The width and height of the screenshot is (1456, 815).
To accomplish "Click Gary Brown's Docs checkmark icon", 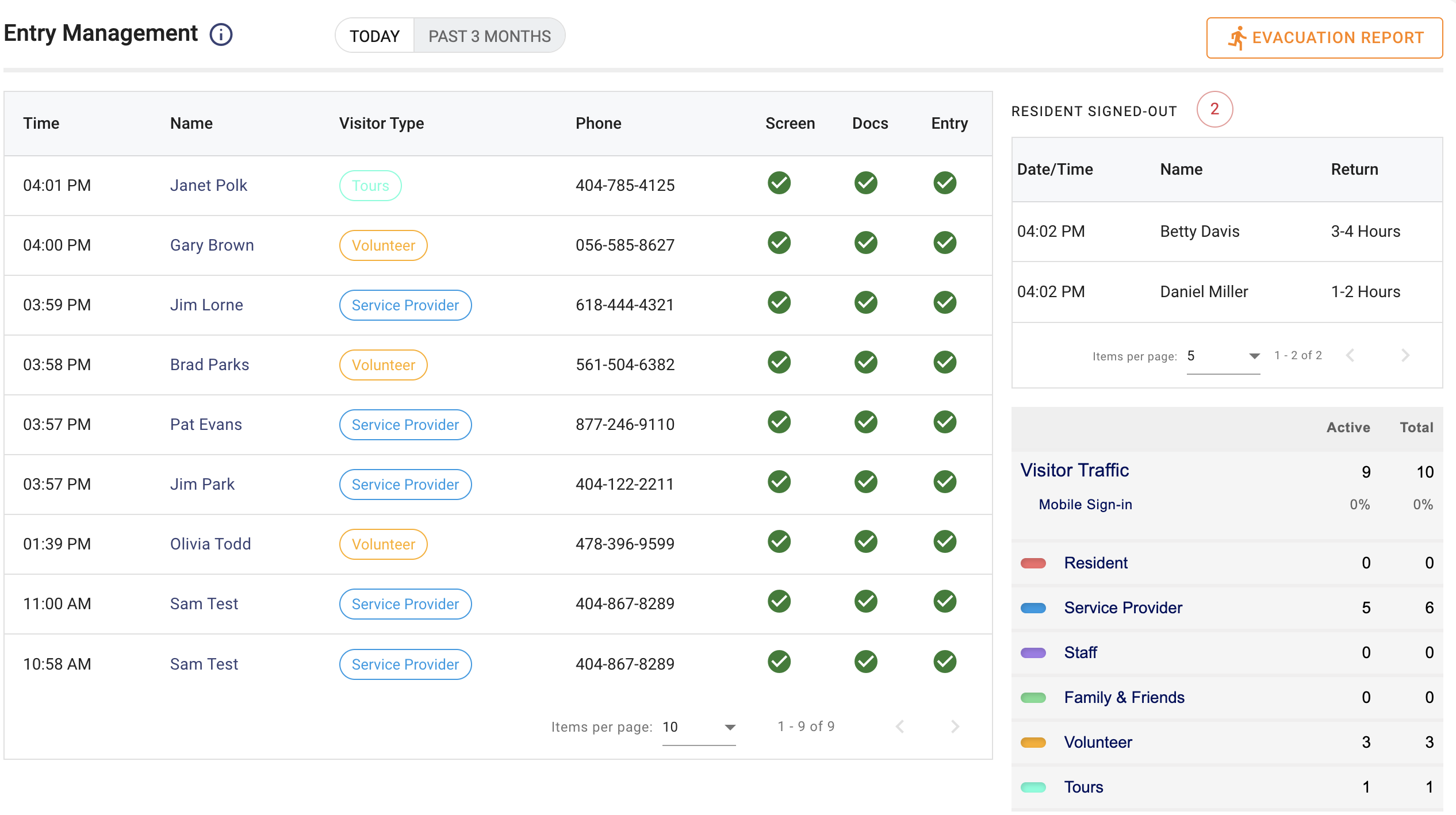I will (865, 243).
